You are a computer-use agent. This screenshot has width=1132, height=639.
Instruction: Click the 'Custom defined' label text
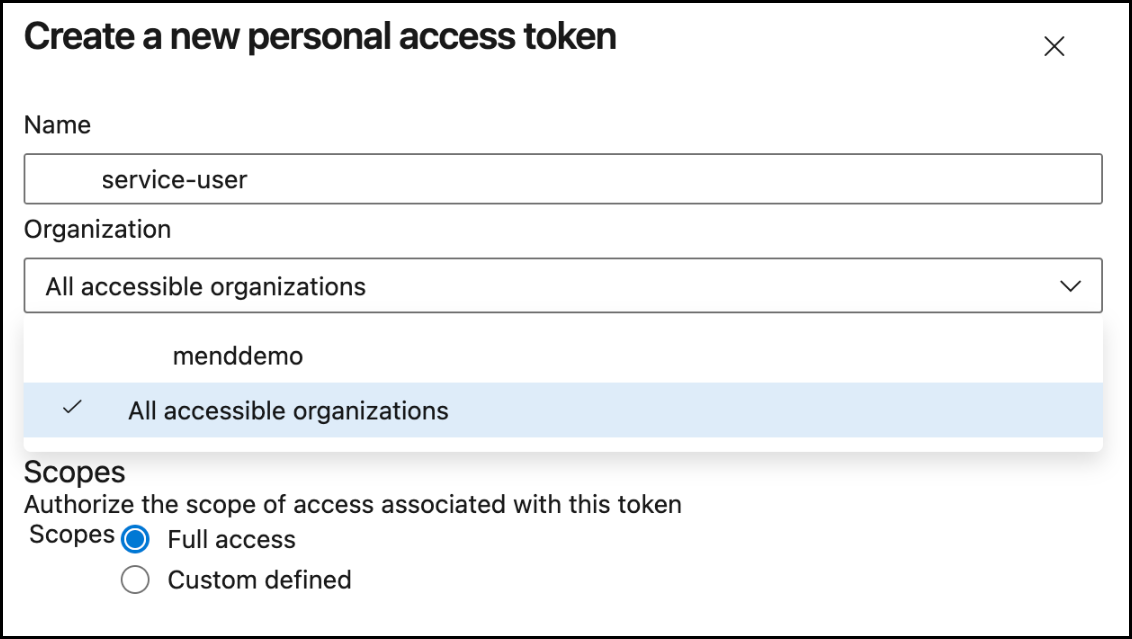pyautogui.click(x=259, y=580)
